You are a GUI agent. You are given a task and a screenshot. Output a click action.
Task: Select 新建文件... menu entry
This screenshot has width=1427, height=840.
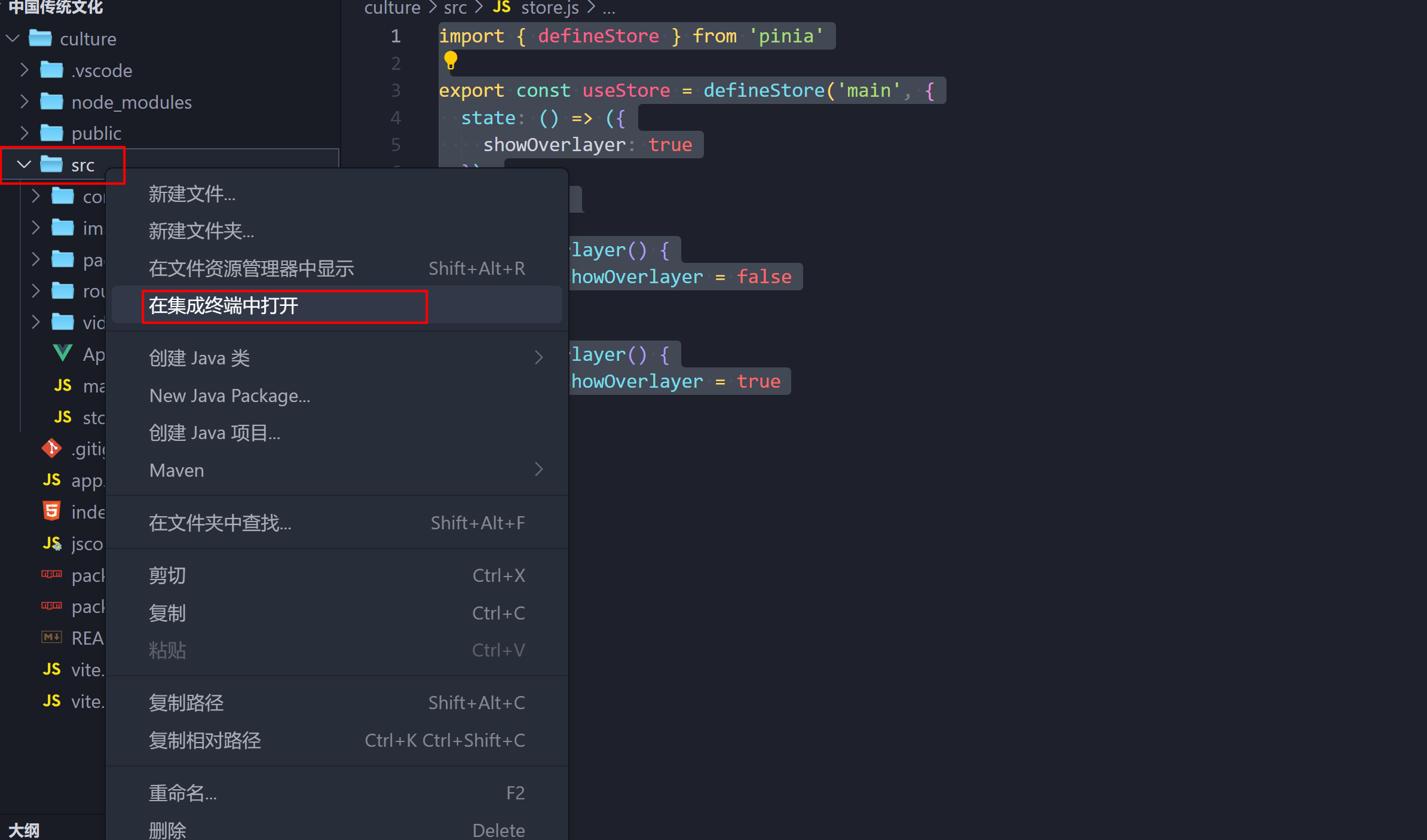click(x=192, y=194)
